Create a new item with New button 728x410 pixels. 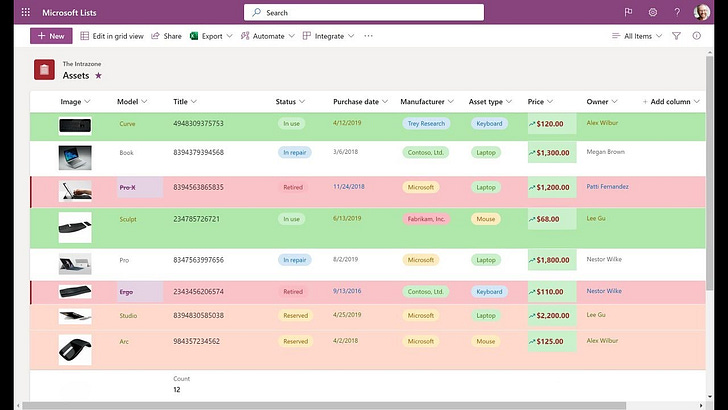pyautogui.click(x=51, y=36)
